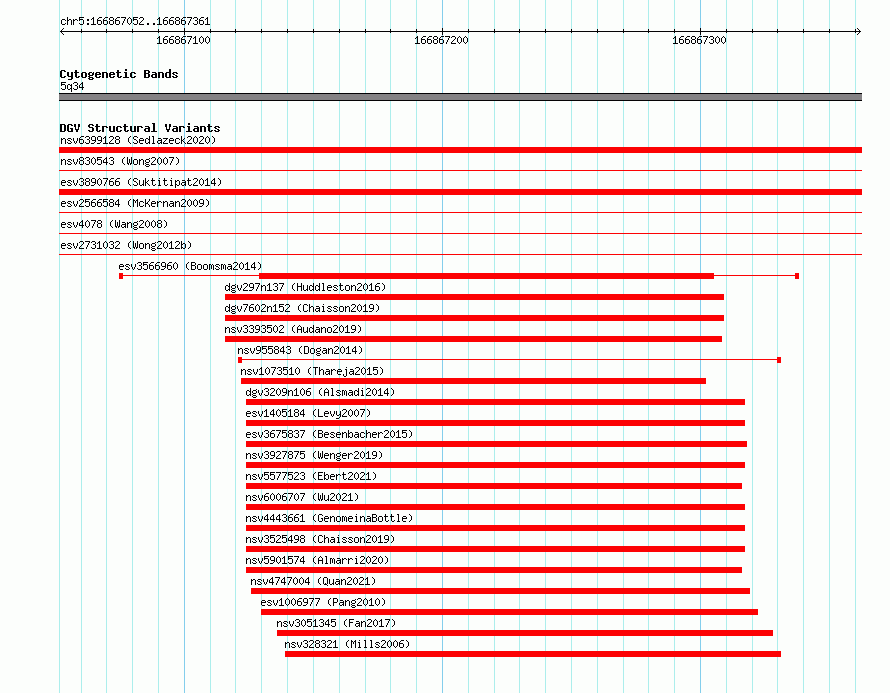Screen dimensions: 890x693
Task: Click the red bar under nsv1073510 (Thareja2015)
Action: (473, 381)
